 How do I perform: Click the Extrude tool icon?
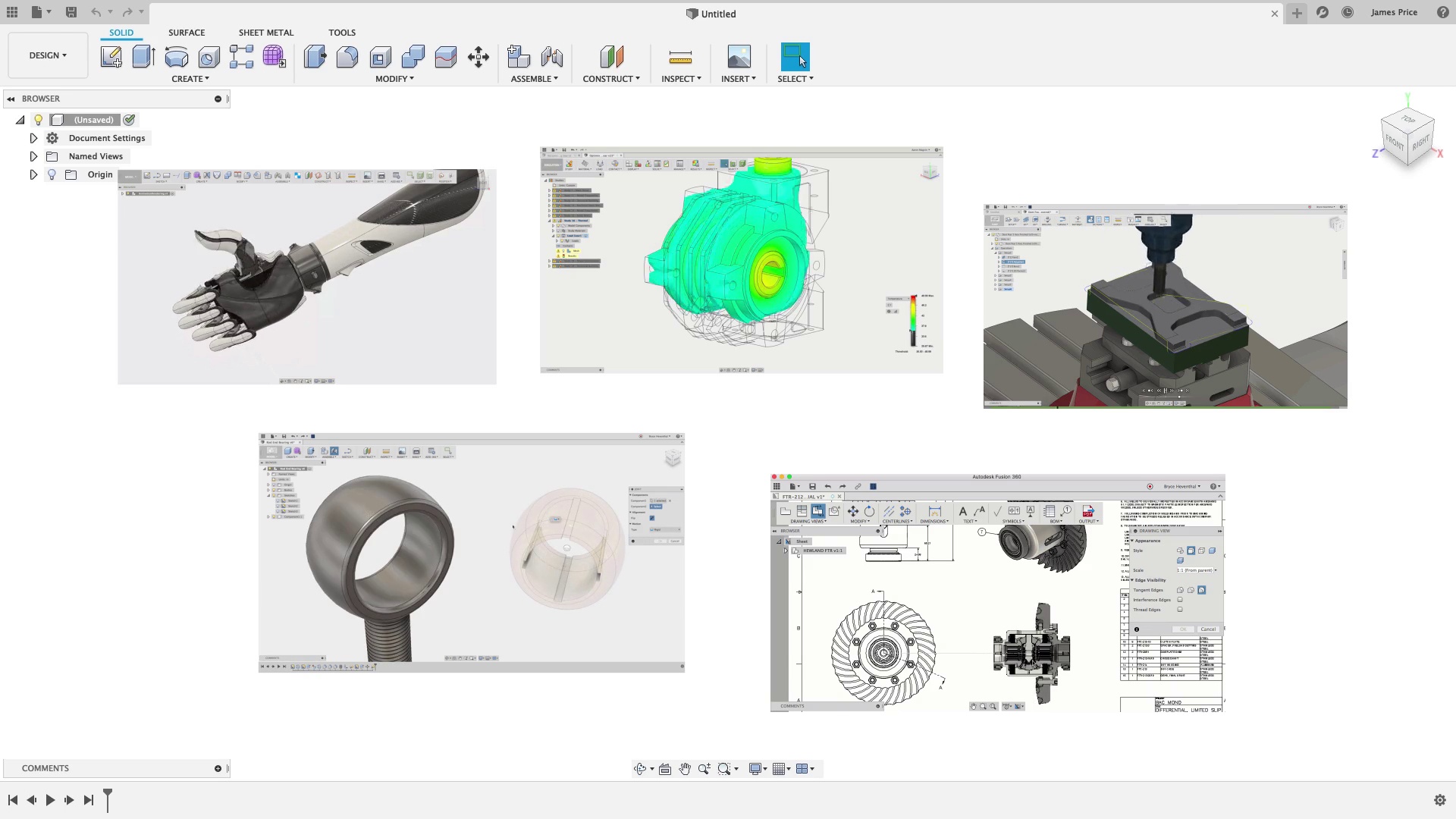(x=143, y=57)
